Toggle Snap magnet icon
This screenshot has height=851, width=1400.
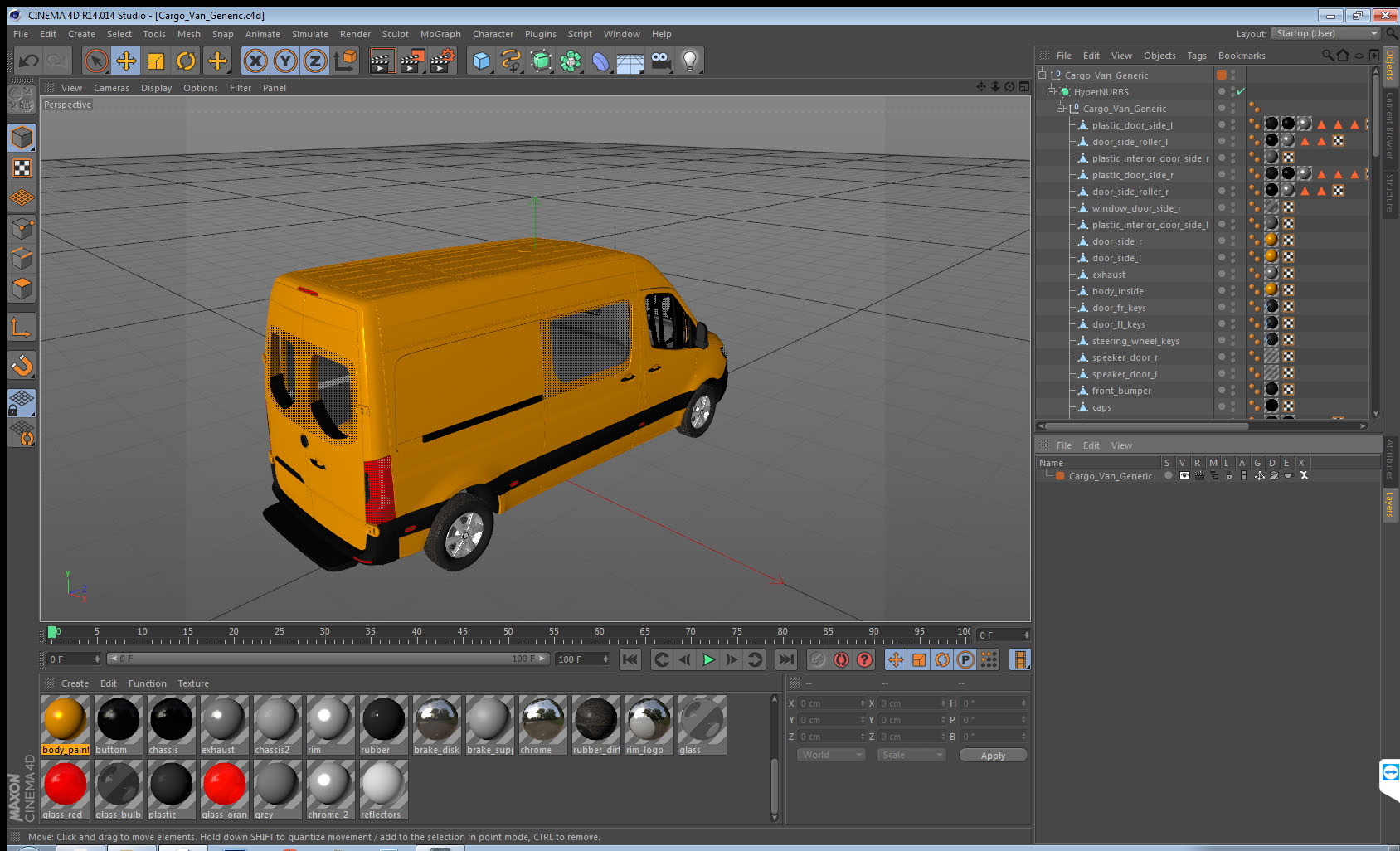22,365
